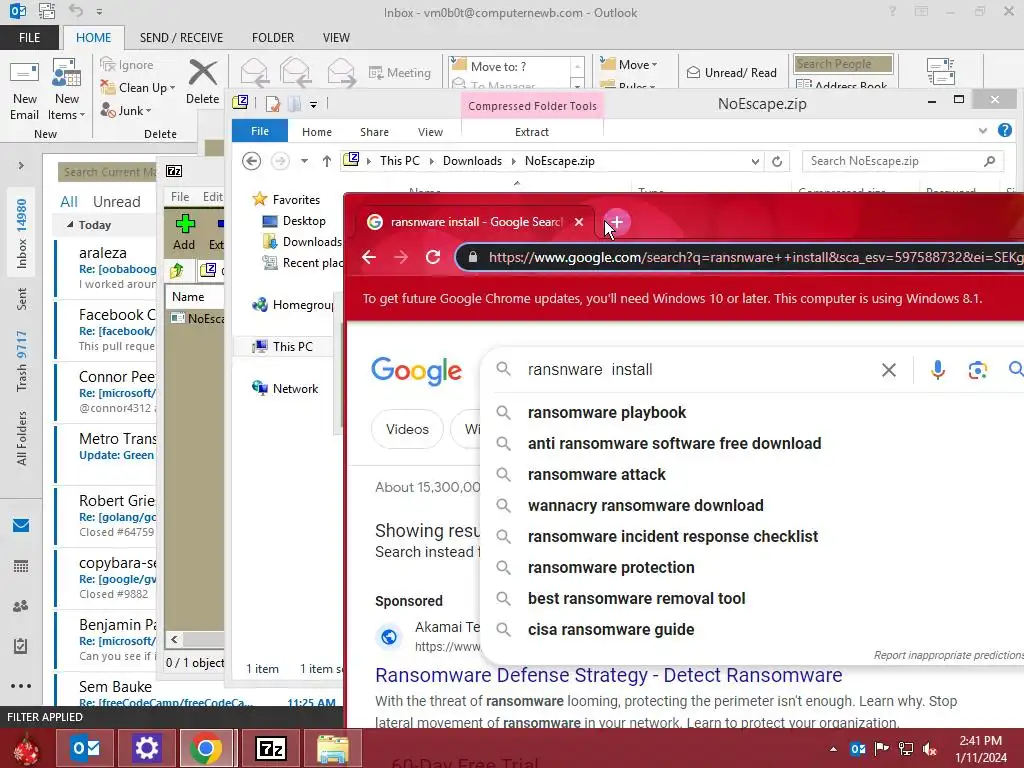Click Explorer File tab in NoEscape.zip window

[x=260, y=131]
